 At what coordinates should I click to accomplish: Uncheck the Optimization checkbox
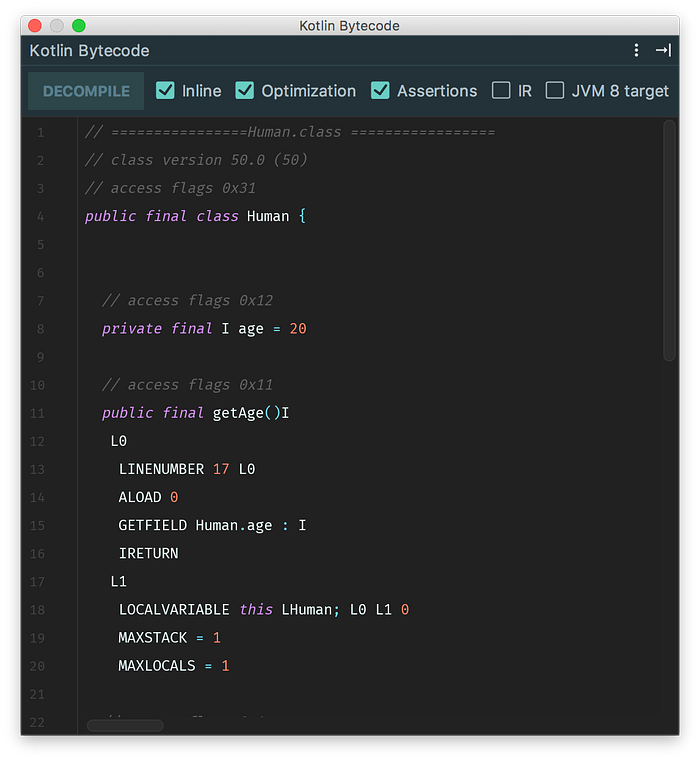pyautogui.click(x=244, y=90)
